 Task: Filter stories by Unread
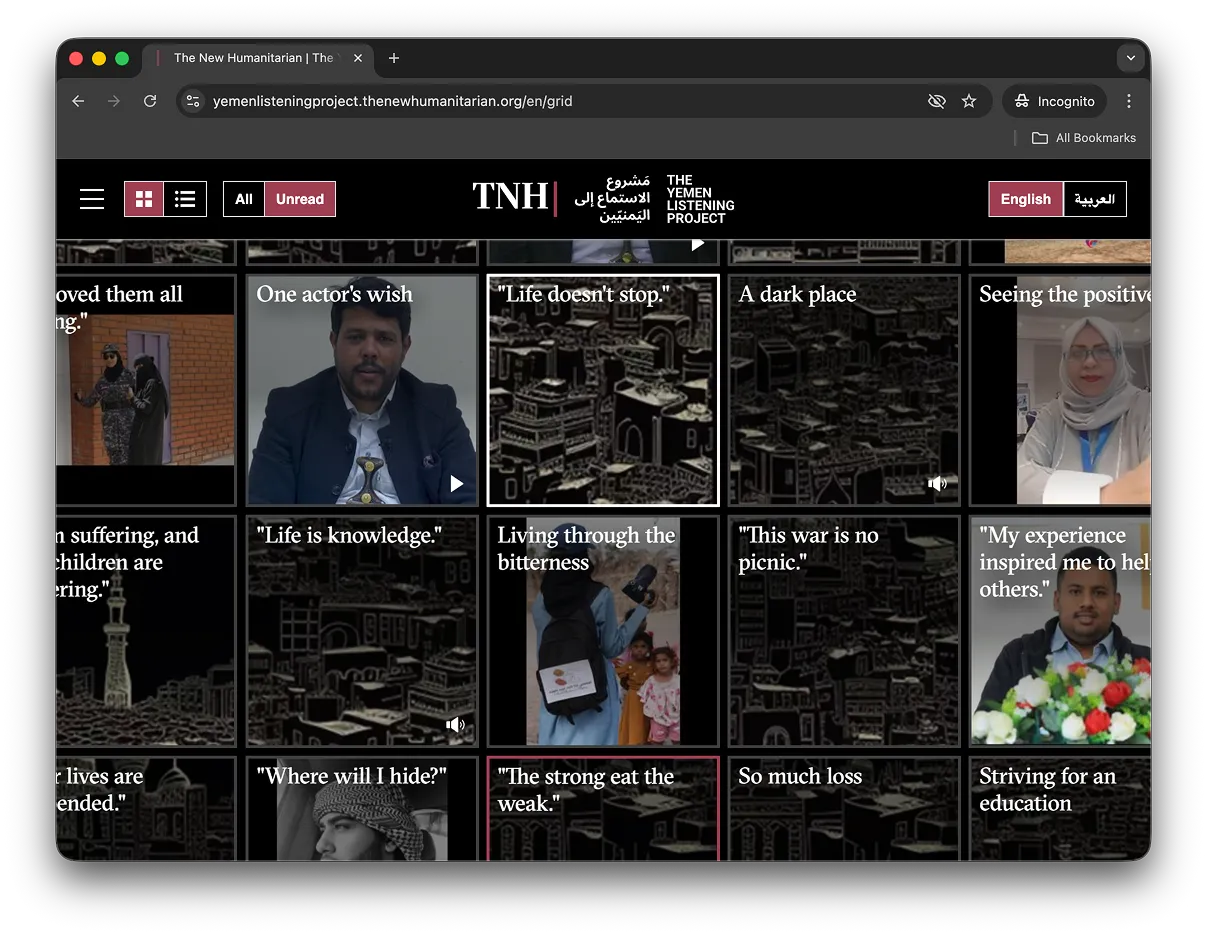click(300, 199)
